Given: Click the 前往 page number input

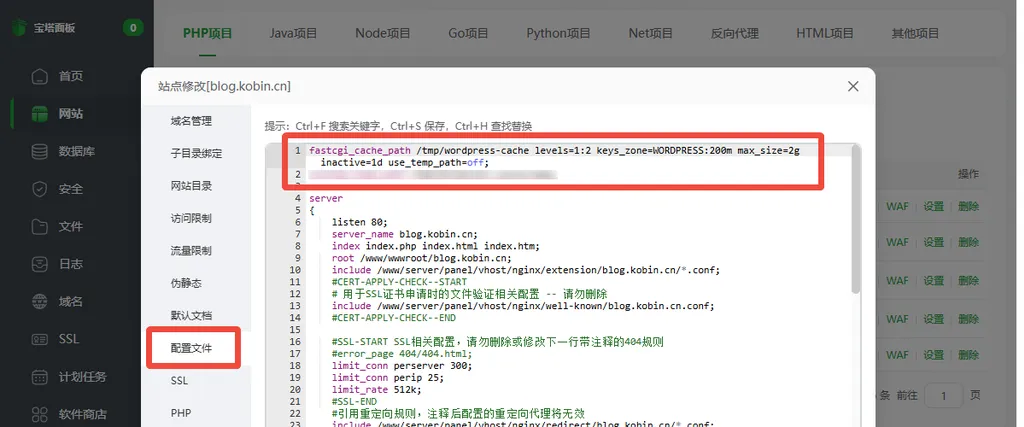Looking at the screenshot, I should click(x=944, y=396).
